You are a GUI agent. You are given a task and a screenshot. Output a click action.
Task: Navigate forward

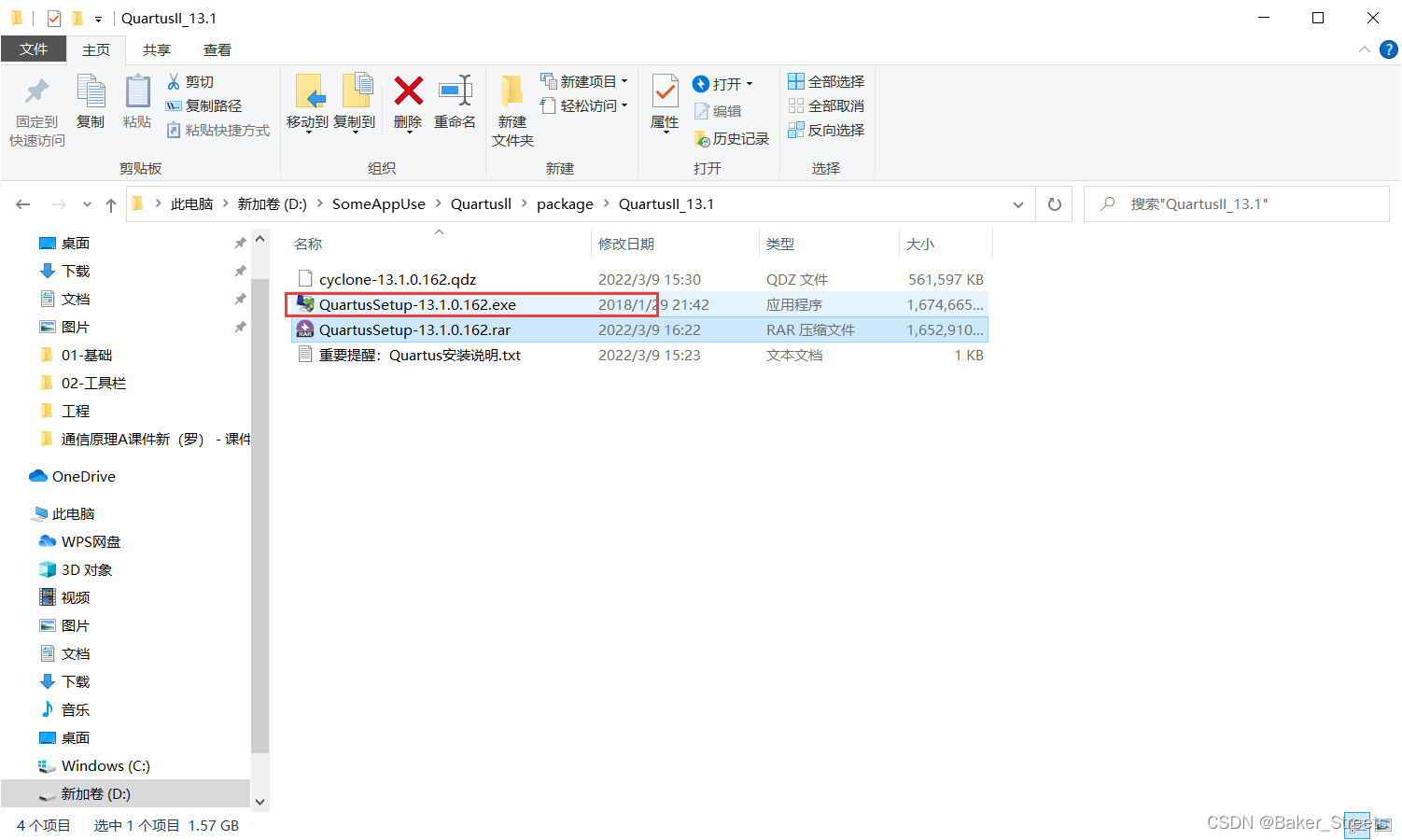[59, 204]
